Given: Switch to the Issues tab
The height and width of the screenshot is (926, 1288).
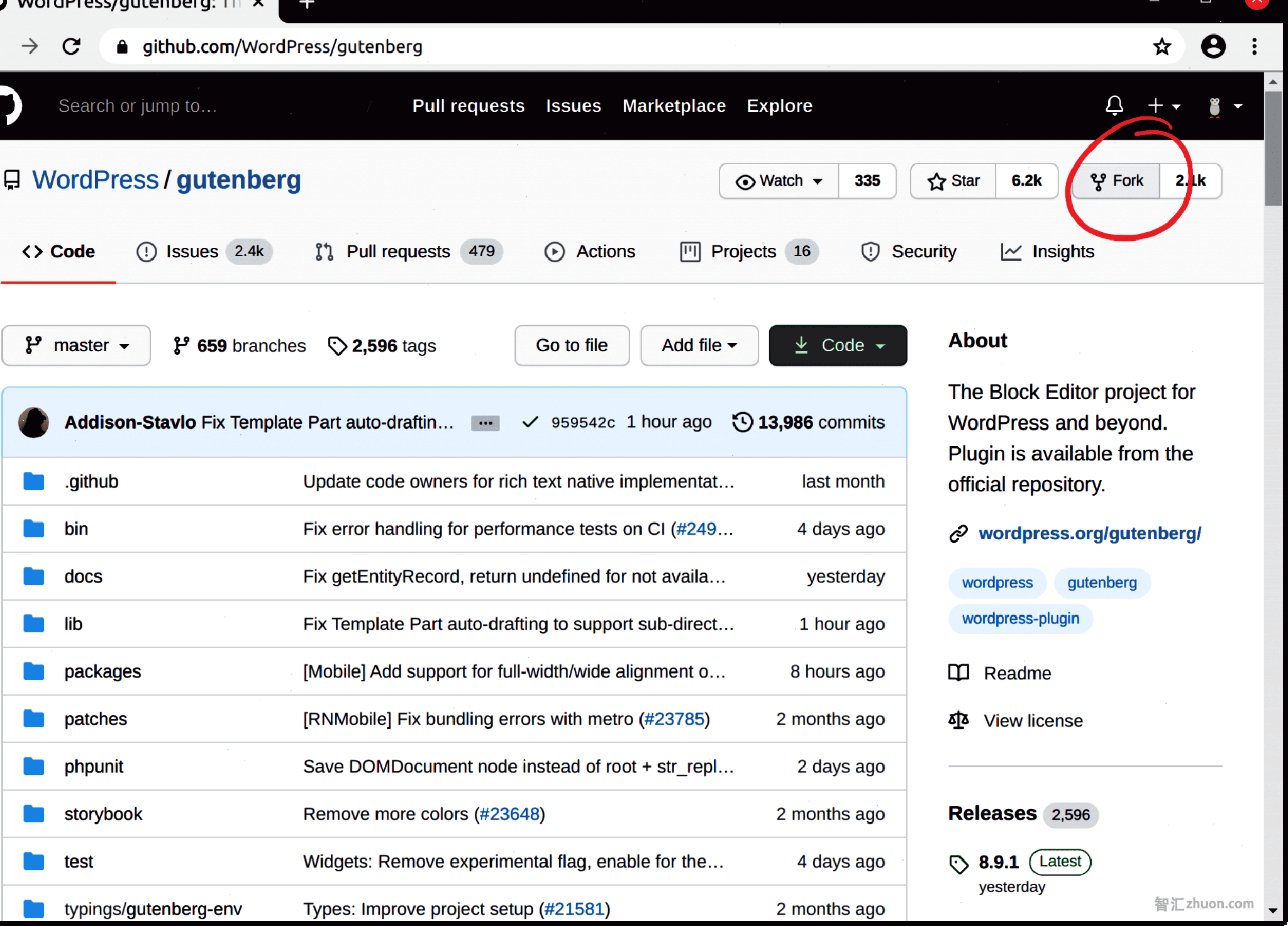Looking at the screenshot, I should (204, 252).
